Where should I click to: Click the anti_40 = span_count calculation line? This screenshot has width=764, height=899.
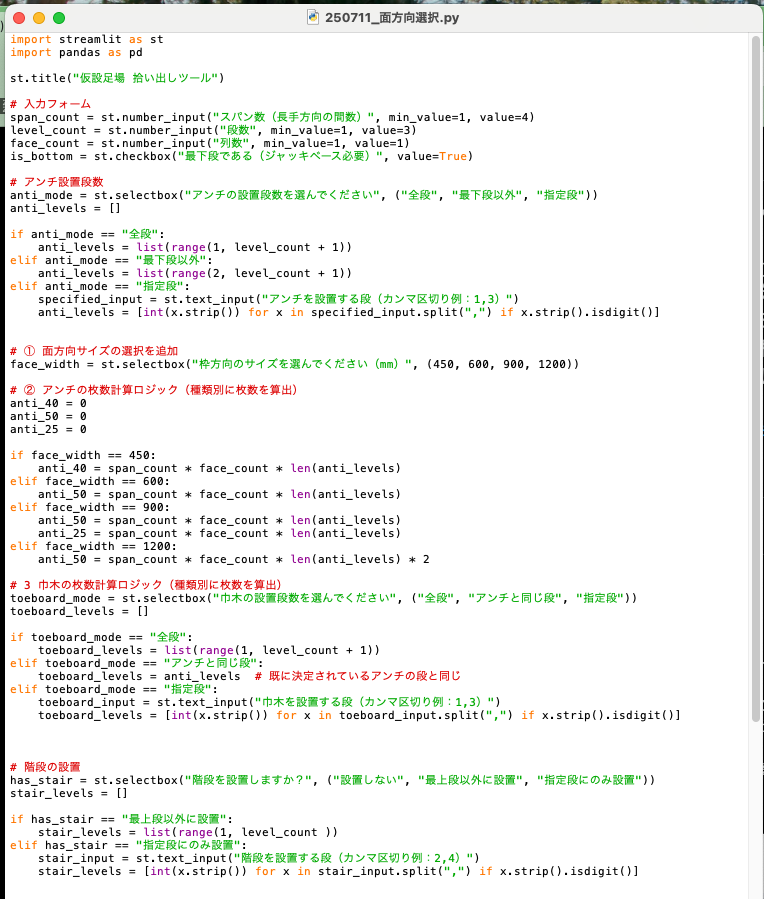[x=220, y=468]
